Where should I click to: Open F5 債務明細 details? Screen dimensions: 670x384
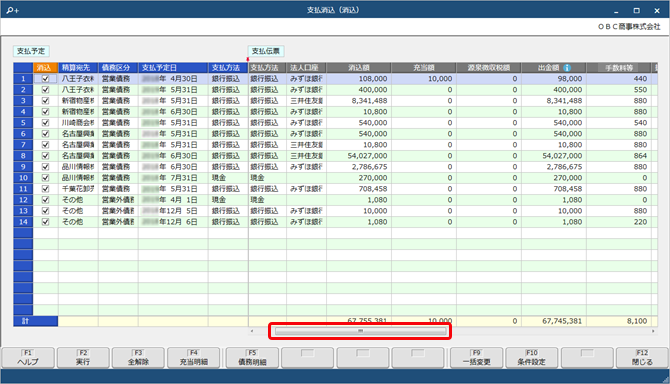(x=252, y=358)
